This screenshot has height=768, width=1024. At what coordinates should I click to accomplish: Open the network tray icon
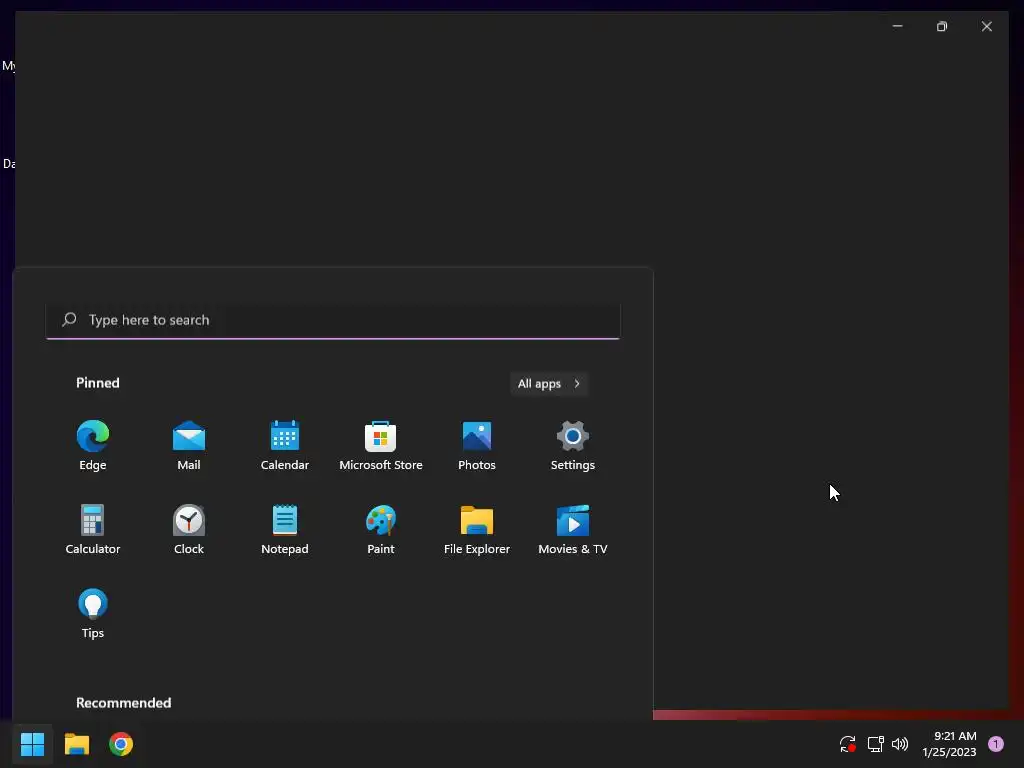tap(875, 744)
